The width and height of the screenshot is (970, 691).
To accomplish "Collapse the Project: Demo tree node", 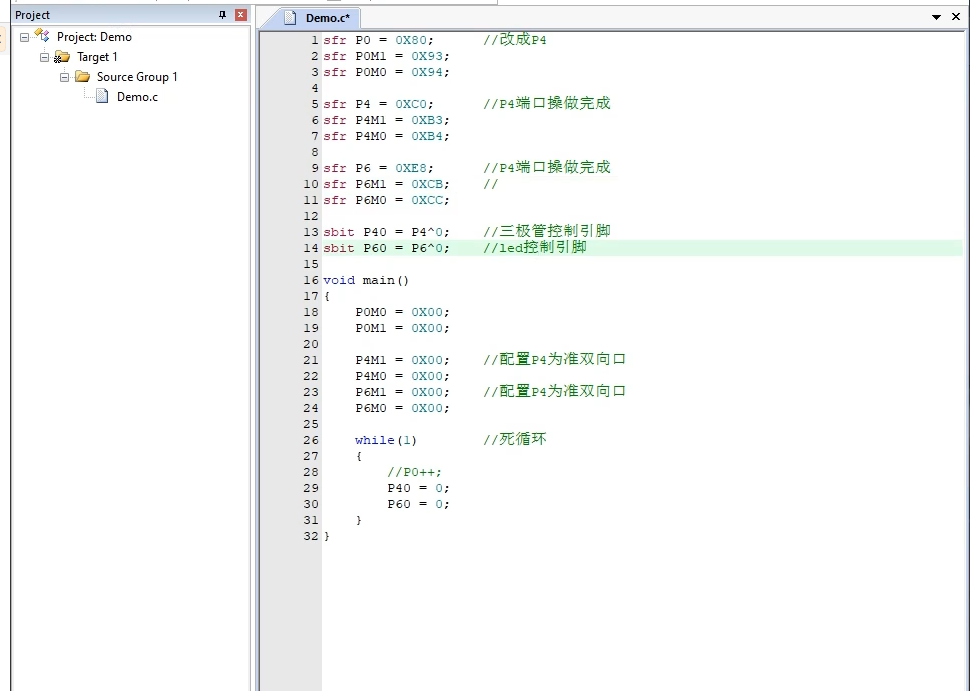I will coord(24,37).
